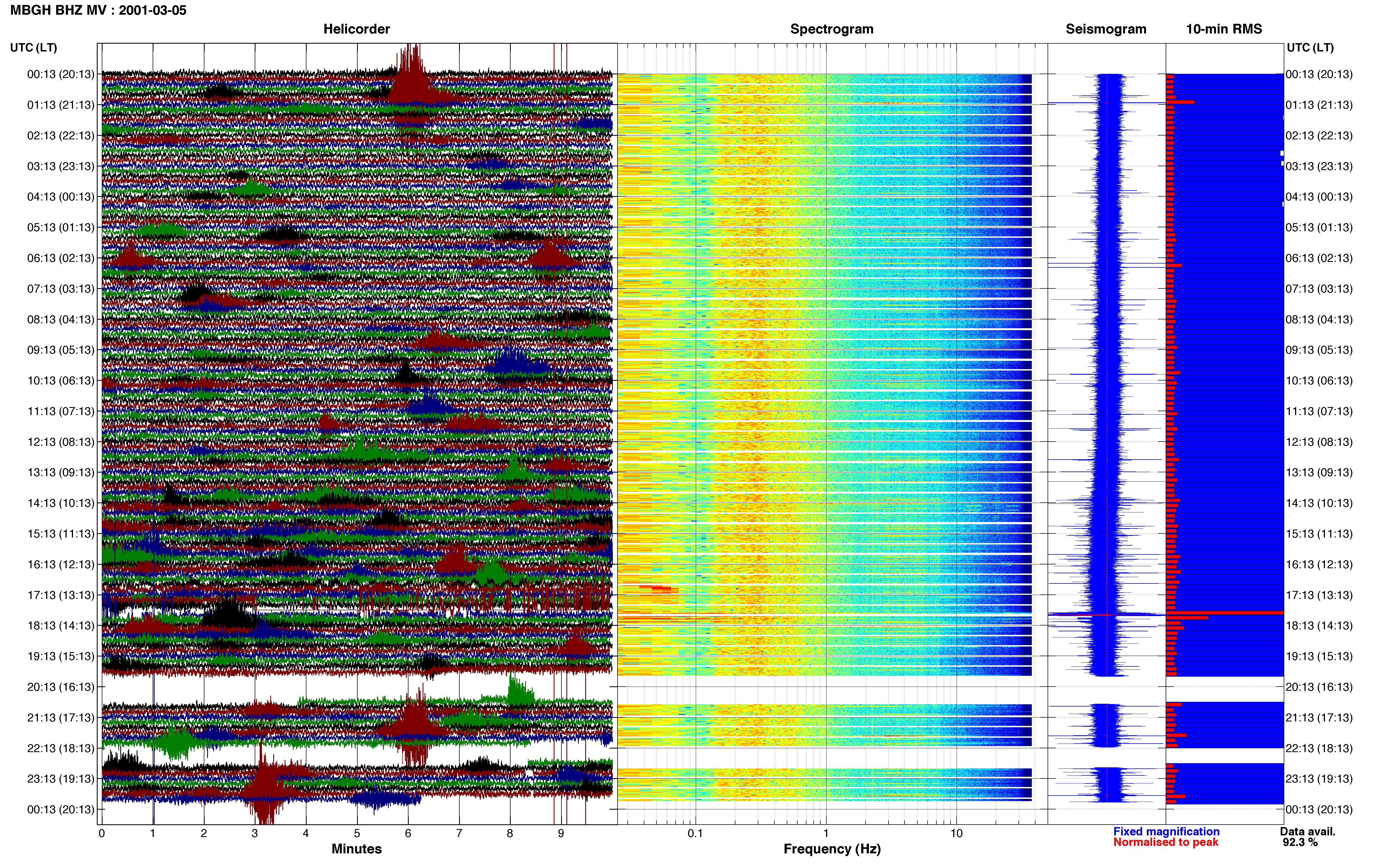Viewport: 1388px width, 868px height.
Task: Click the red 'Normalised to peak' legend text
Action: click(x=1165, y=842)
